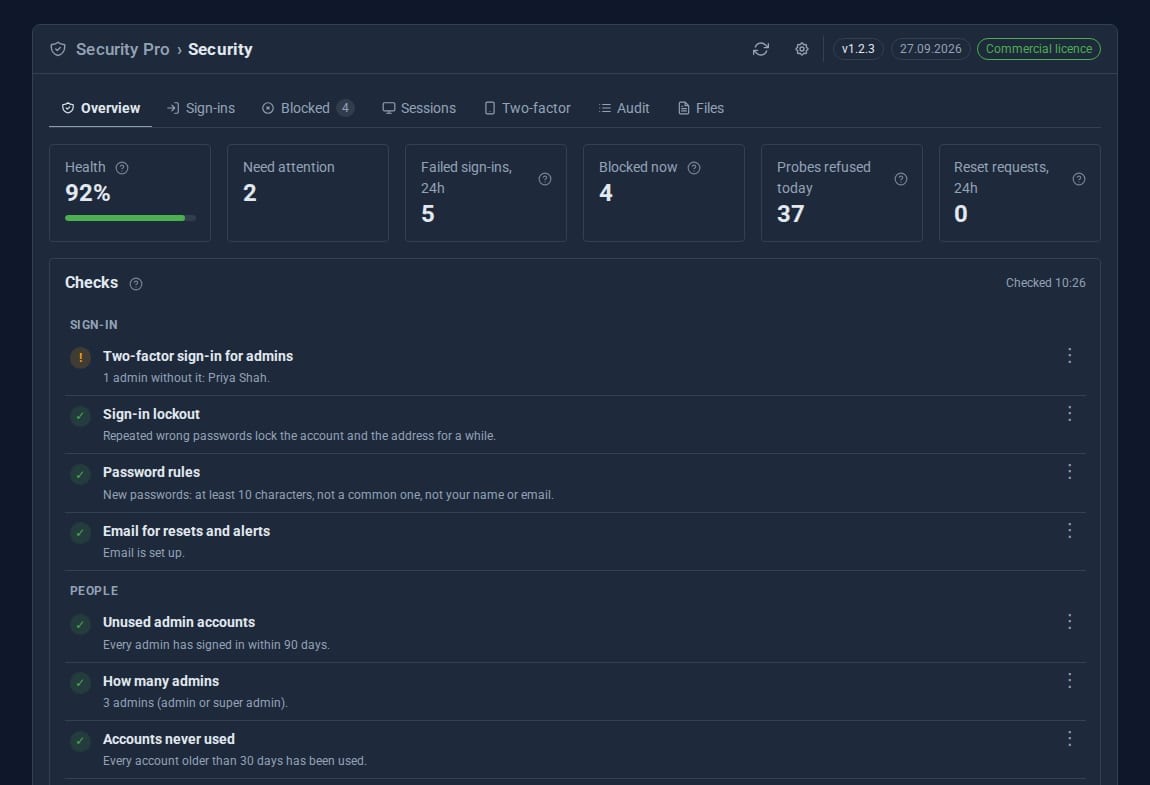
Task: Click the count badge 4 on Blocked tab
Action: [345, 108]
